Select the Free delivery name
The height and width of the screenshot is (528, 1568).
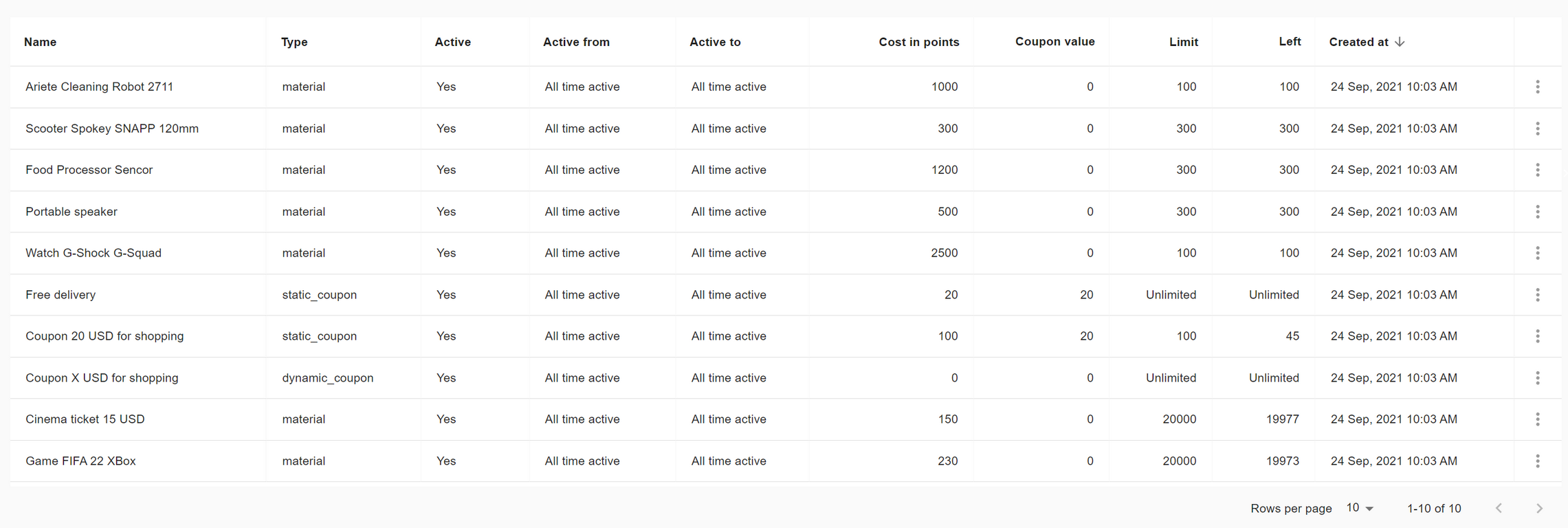click(60, 295)
